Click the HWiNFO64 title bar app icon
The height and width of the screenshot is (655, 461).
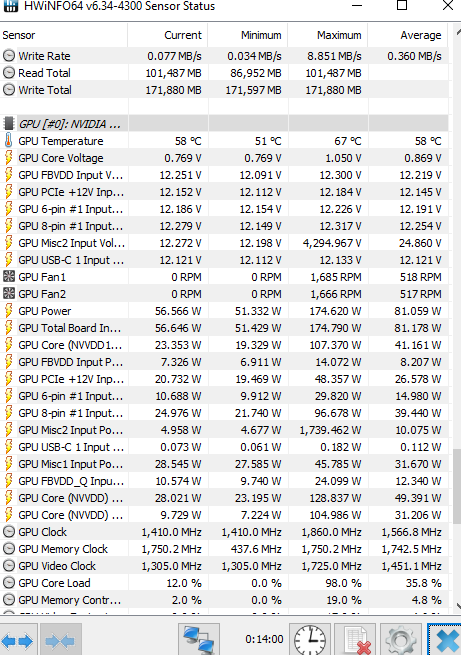pyautogui.click(x=11, y=5)
